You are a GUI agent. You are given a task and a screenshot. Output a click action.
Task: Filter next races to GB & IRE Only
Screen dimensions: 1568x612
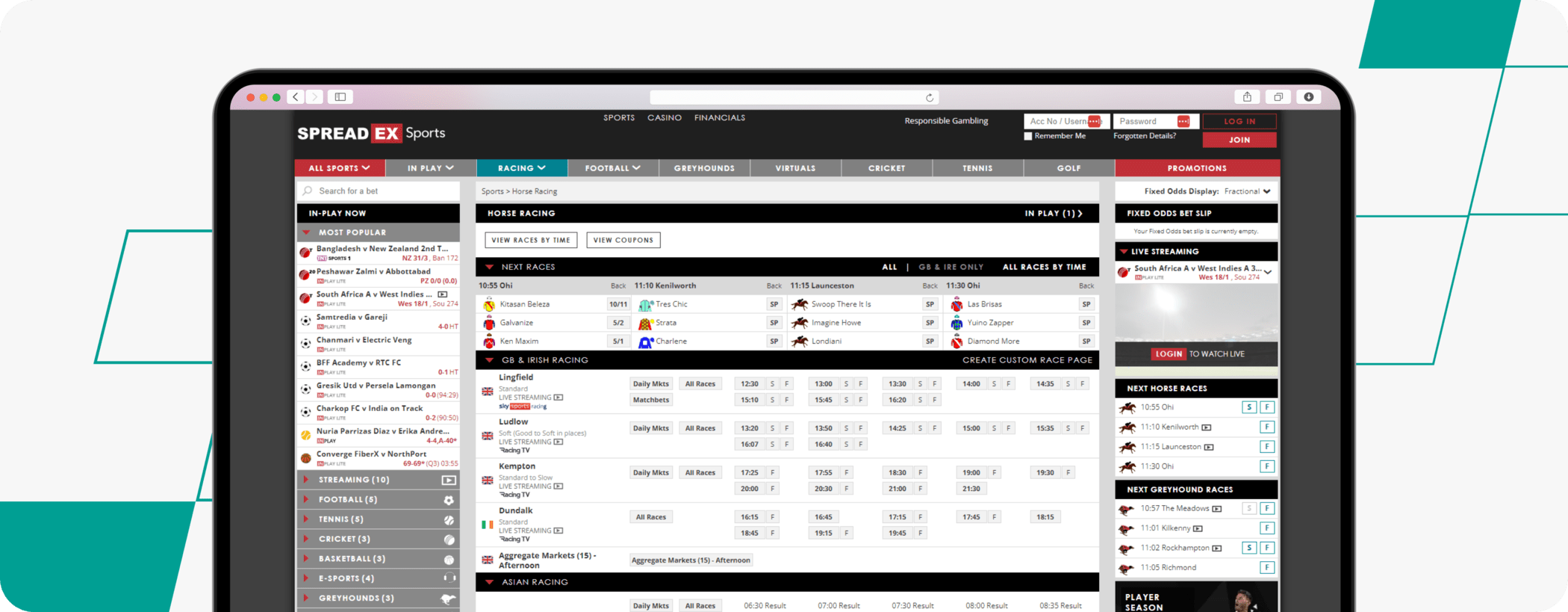(951, 267)
